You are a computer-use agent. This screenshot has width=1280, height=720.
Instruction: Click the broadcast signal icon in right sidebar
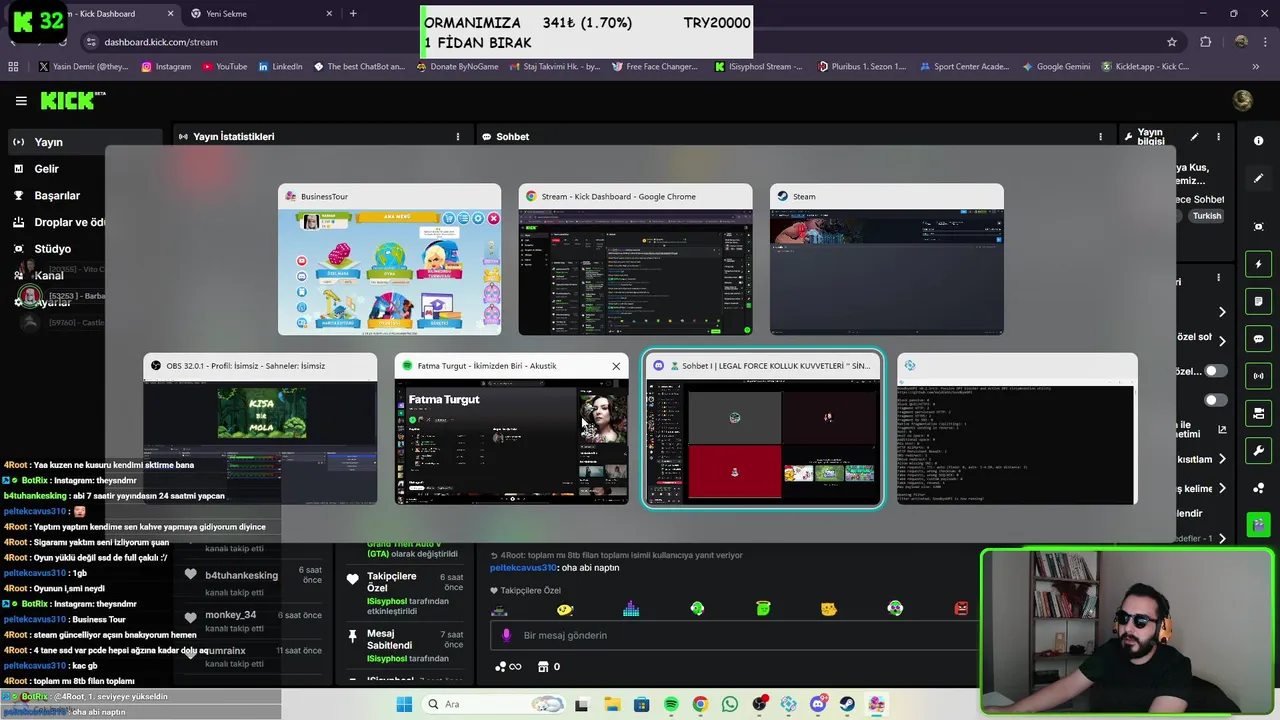coord(1259,376)
